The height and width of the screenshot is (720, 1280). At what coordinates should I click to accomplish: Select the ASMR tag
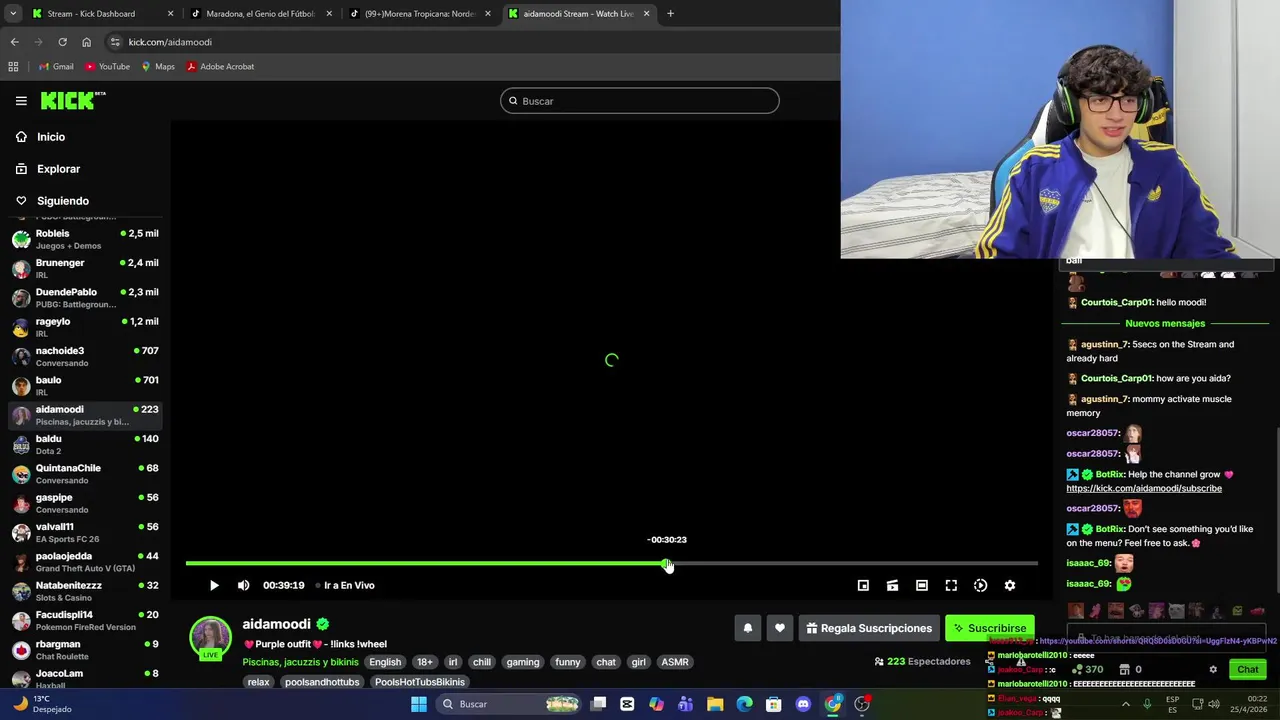pyautogui.click(x=675, y=662)
